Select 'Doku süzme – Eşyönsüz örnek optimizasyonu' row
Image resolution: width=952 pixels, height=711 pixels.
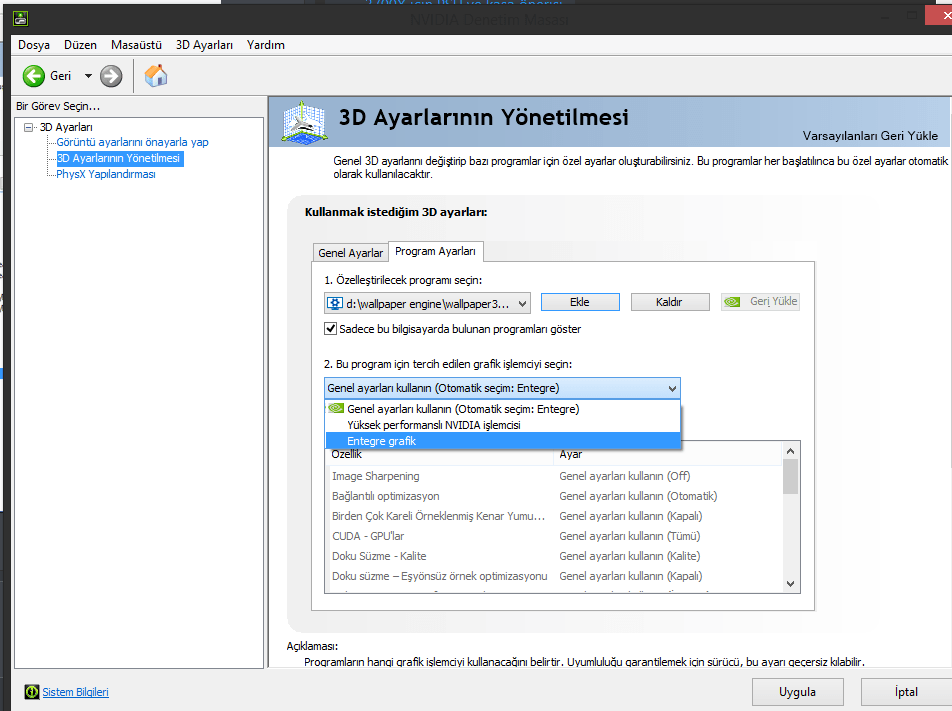click(554, 576)
